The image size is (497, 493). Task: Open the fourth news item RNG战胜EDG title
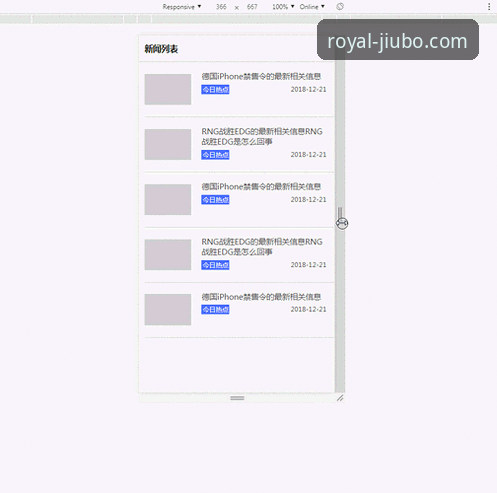tap(262, 247)
